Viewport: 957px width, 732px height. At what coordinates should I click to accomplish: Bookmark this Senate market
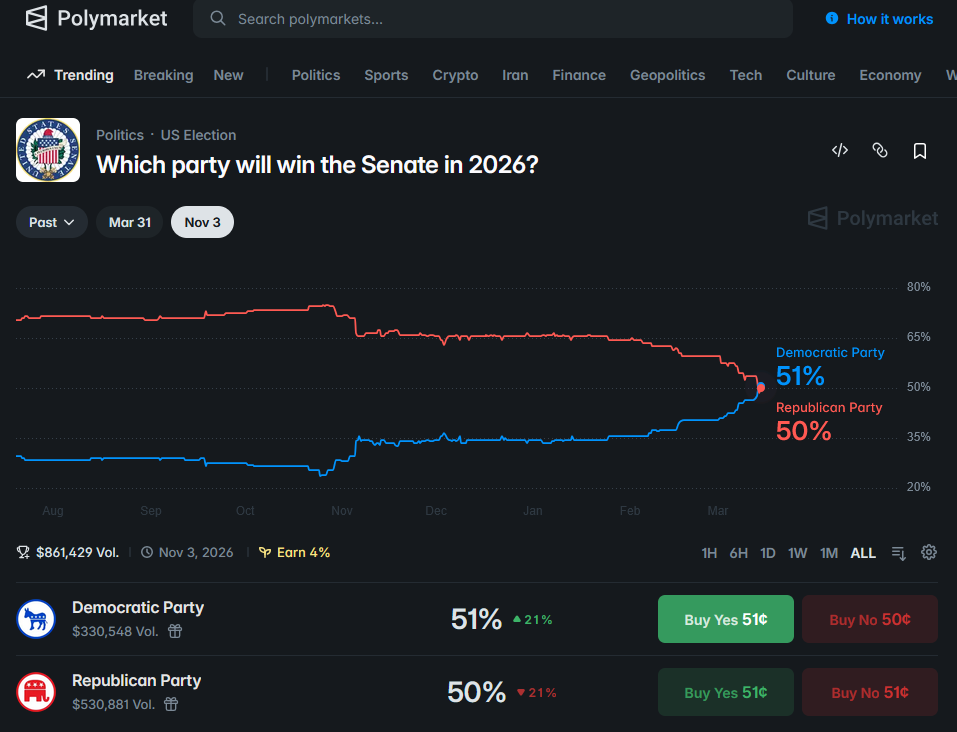920,151
